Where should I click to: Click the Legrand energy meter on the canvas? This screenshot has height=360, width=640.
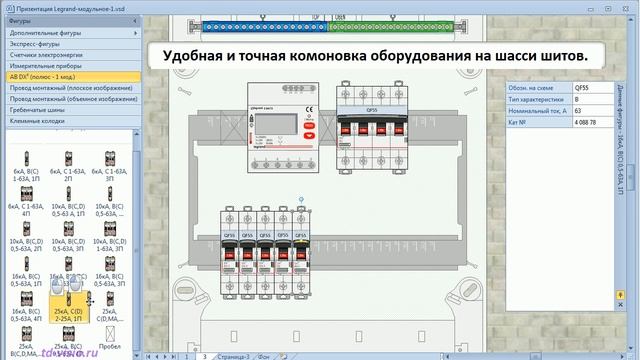tap(283, 127)
